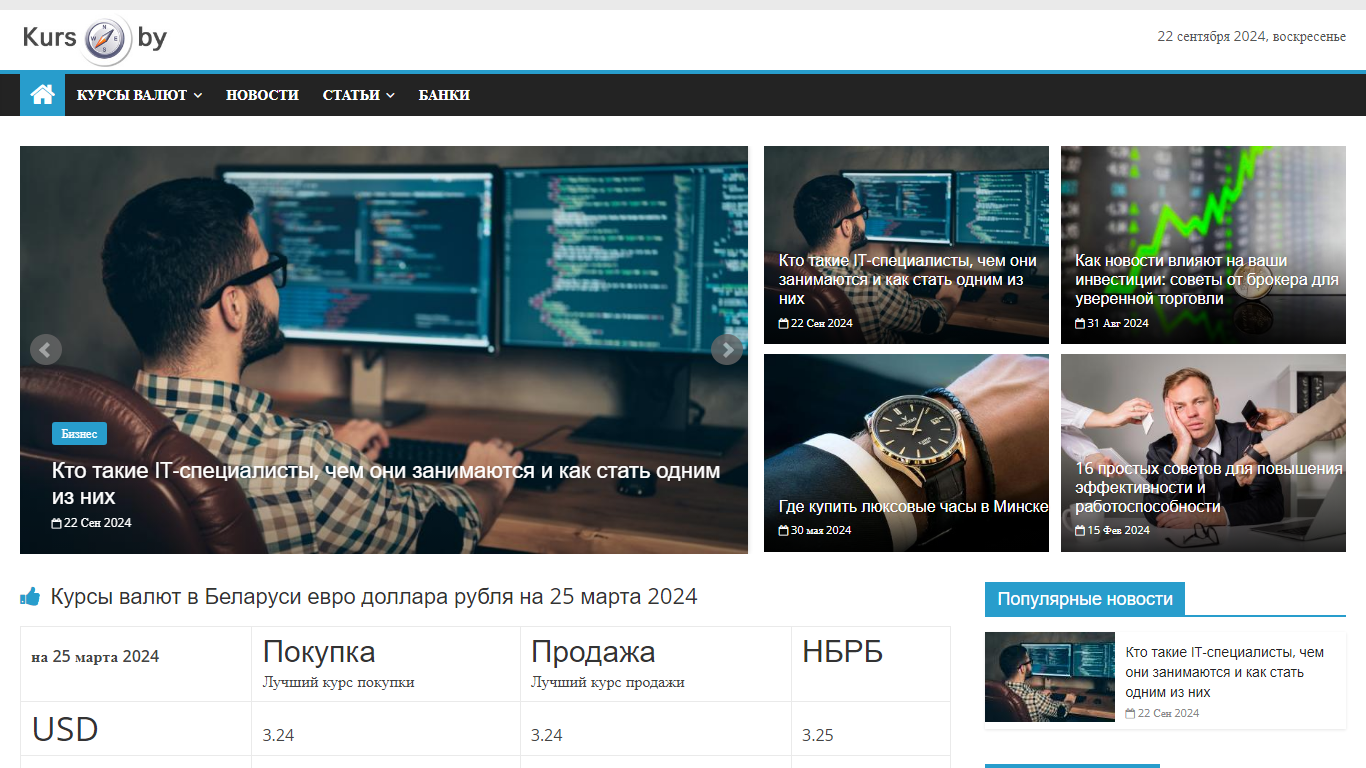The height and width of the screenshot is (768, 1366).
Task: Expand the СТАТЬИ dropdown menu
Action: [358, 95]
